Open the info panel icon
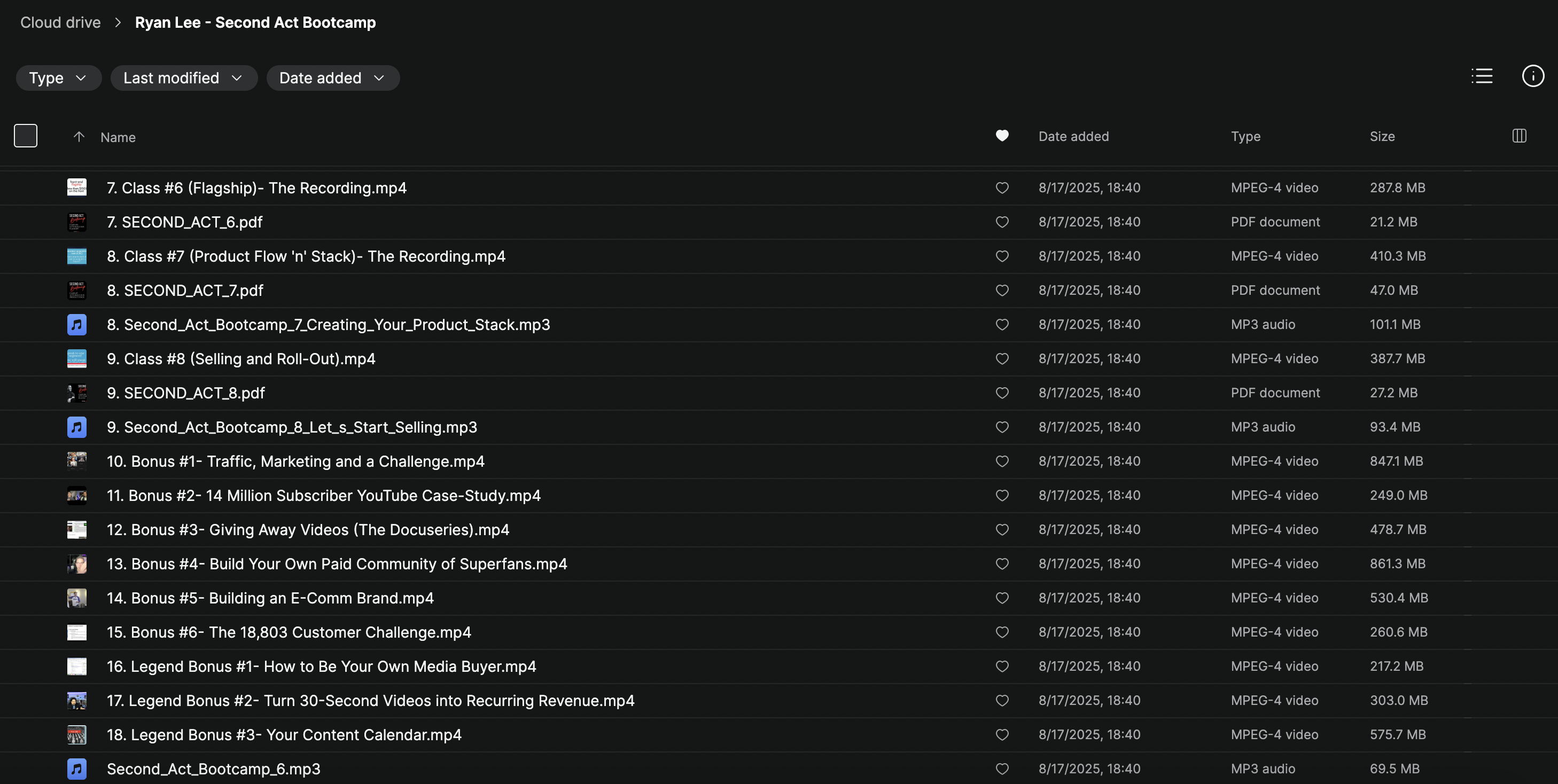The image size is (1558, 784). pyautogui.click(x=1532, y=76)
